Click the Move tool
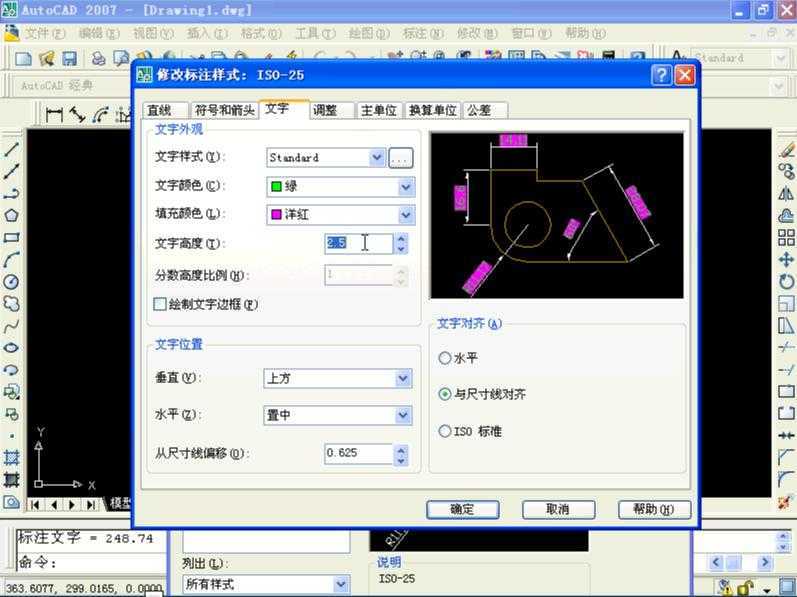 (786, 260)
